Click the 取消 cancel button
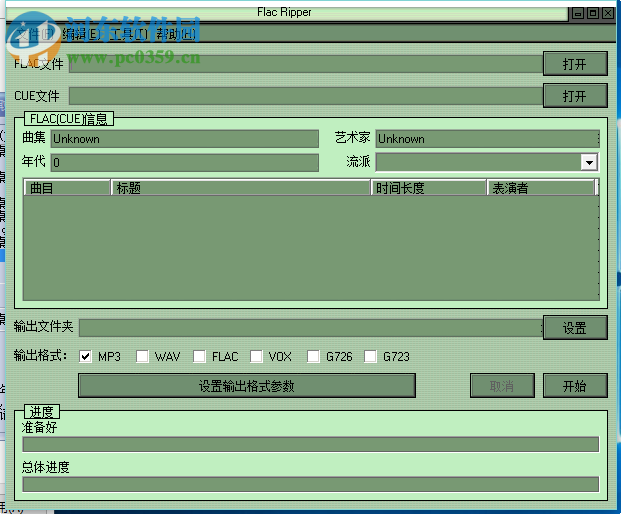The image size is (621, 514). pos(502,385)
